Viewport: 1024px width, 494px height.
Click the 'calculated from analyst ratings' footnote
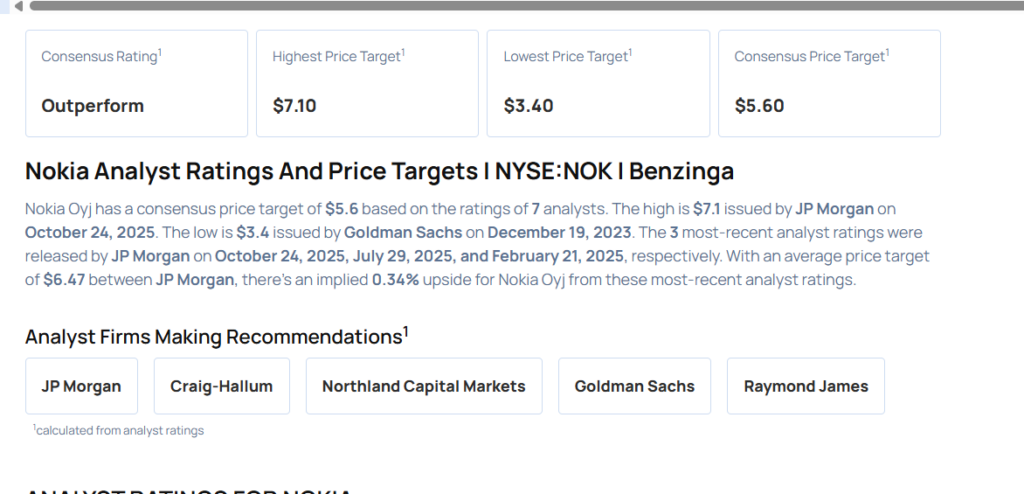tap(118, 430)
